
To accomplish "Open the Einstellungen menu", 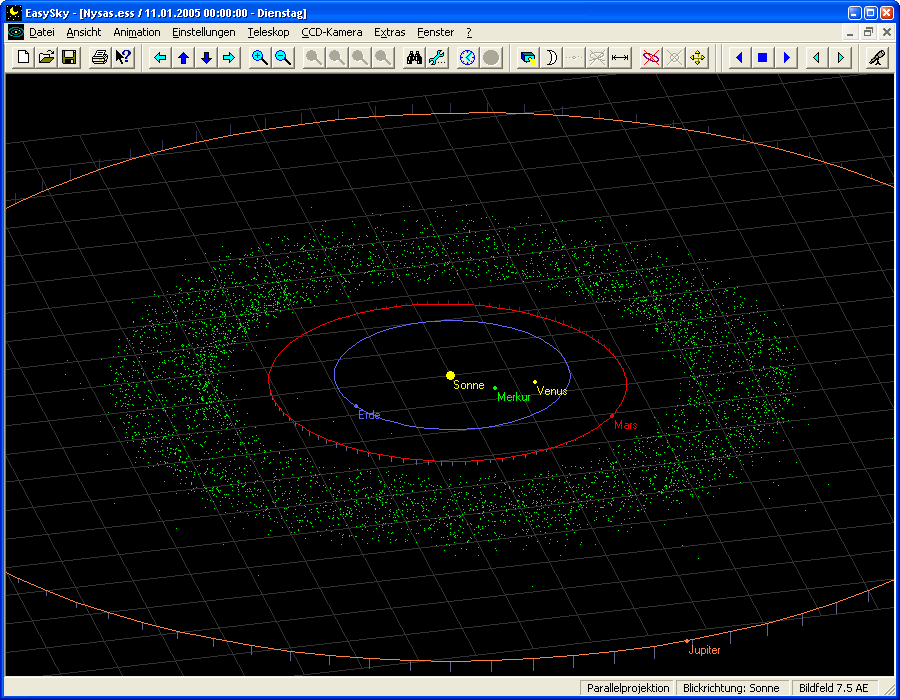I will pos(203,32).
